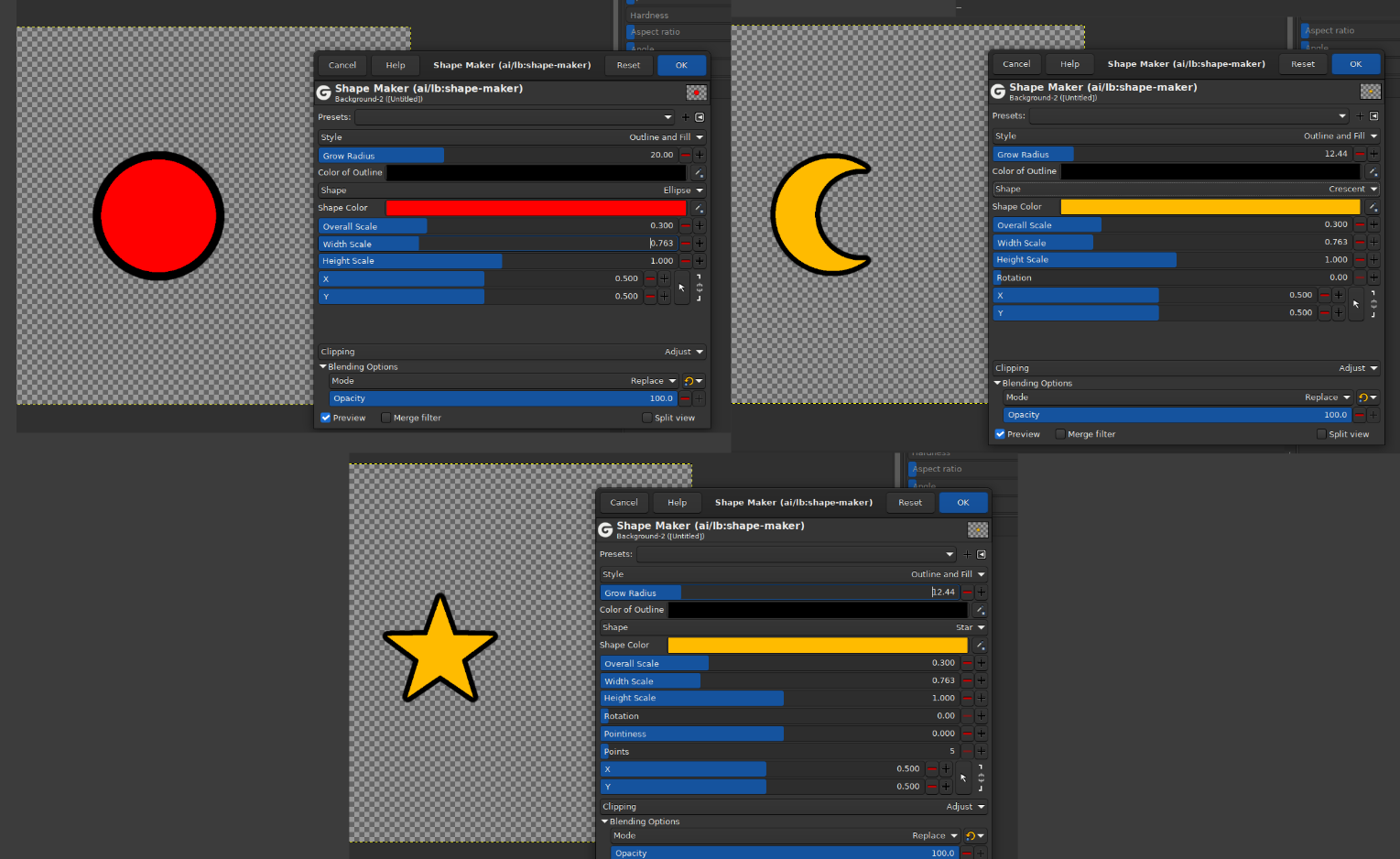
Task: Open Presets dropdown in the Star dialog
Action: tap(797, 554)
